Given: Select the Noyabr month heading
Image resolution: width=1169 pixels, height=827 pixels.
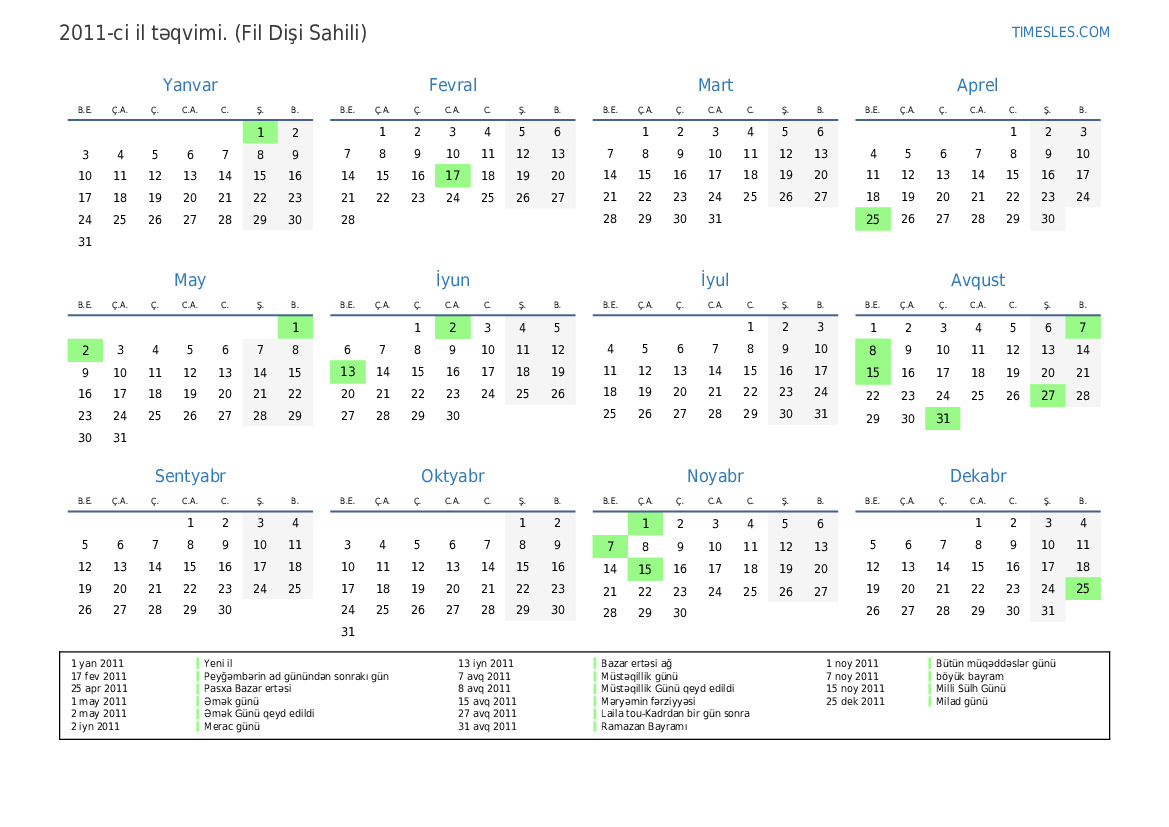Looking at the screenshot, I should pos(715,476).
